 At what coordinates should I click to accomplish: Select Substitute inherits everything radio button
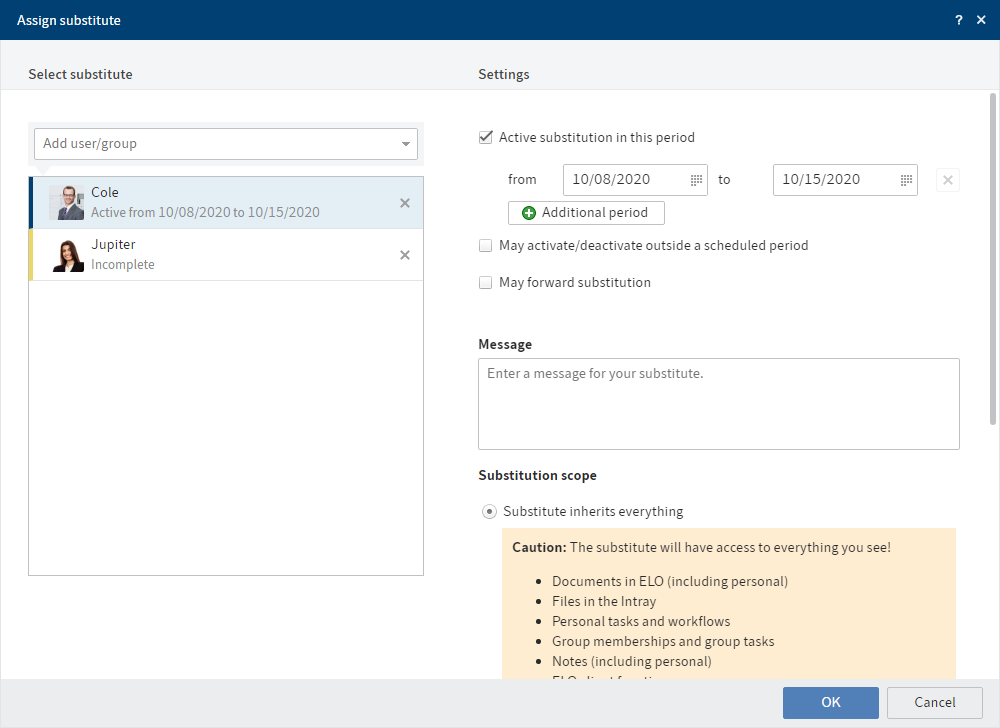point(489,511)
